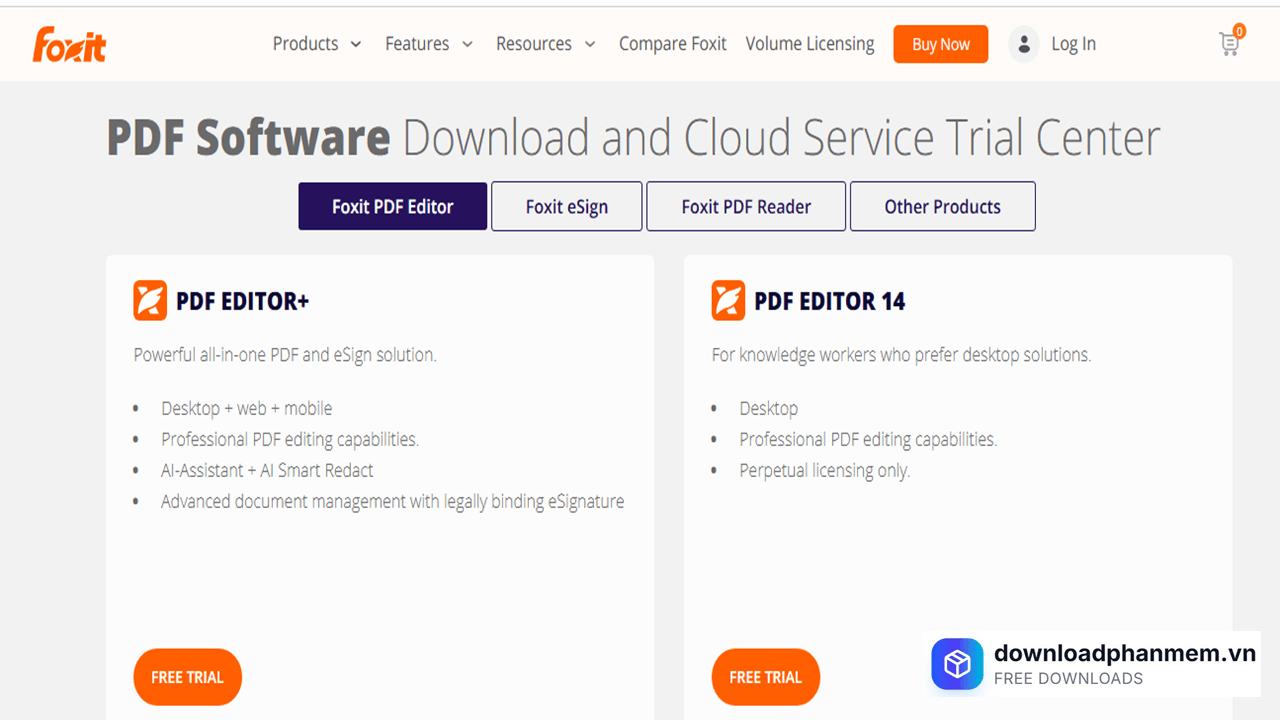Click the Foxit logo in header
The image size is (1280, 720).
pos(69,45)
